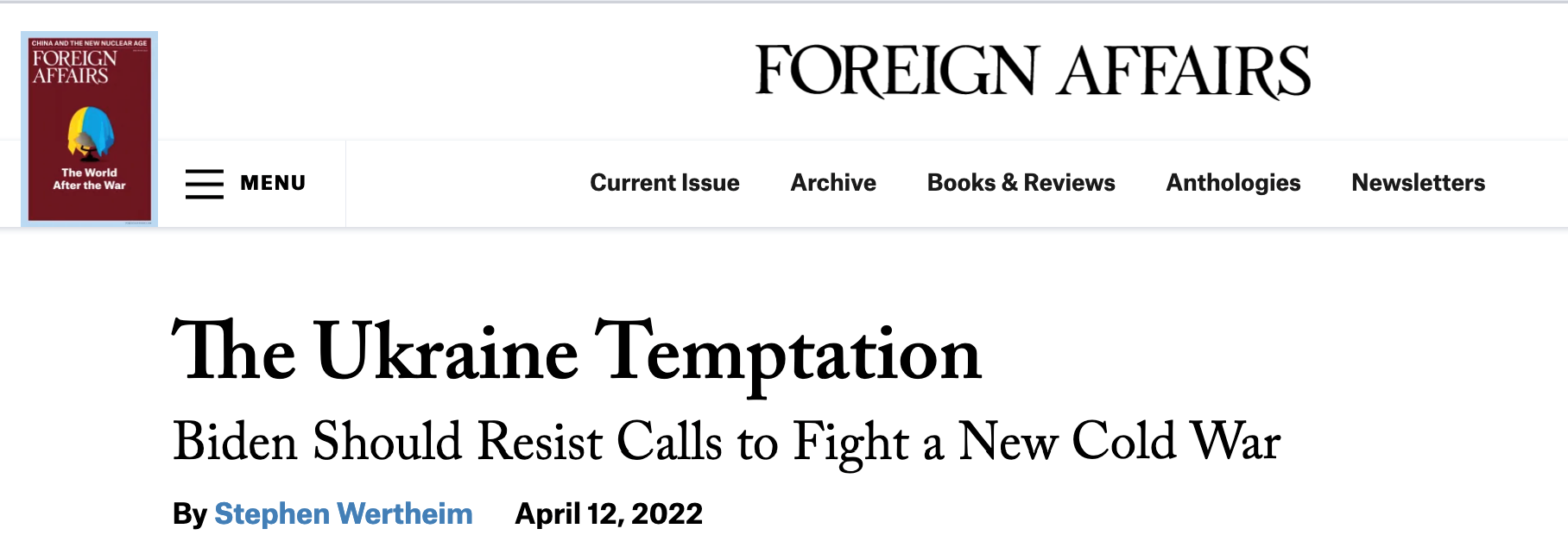Click the 'By' byline label
Image resolution: width=1568 pixels, height=554 pixels.
[189, 513]
